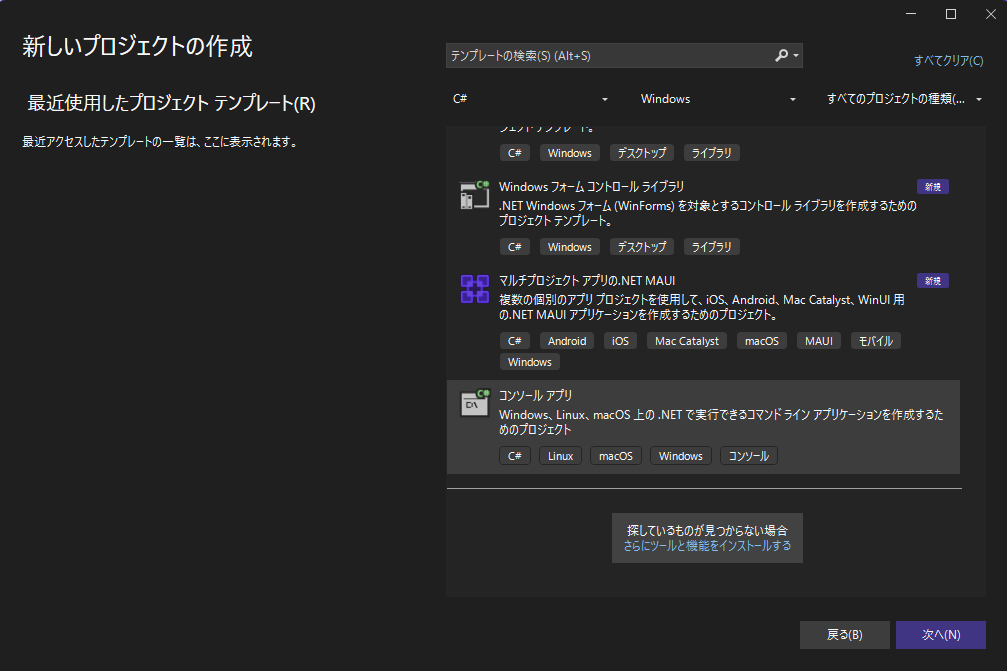This screenshot has height=671, width=1007.
Task: Click the デスクトップ tag on コントロール ライブラリ
Action: click(x=642, y=246)
